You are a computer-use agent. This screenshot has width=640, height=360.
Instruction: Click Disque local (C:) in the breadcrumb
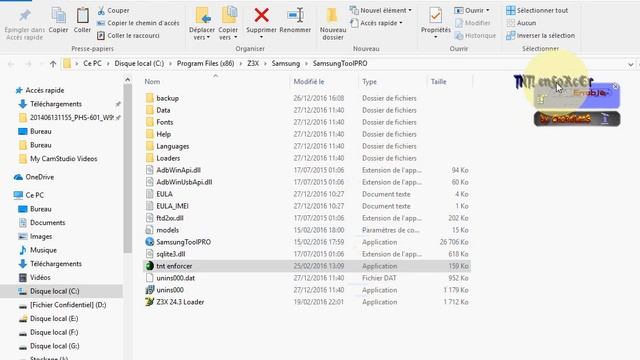(x=139, y=64)
